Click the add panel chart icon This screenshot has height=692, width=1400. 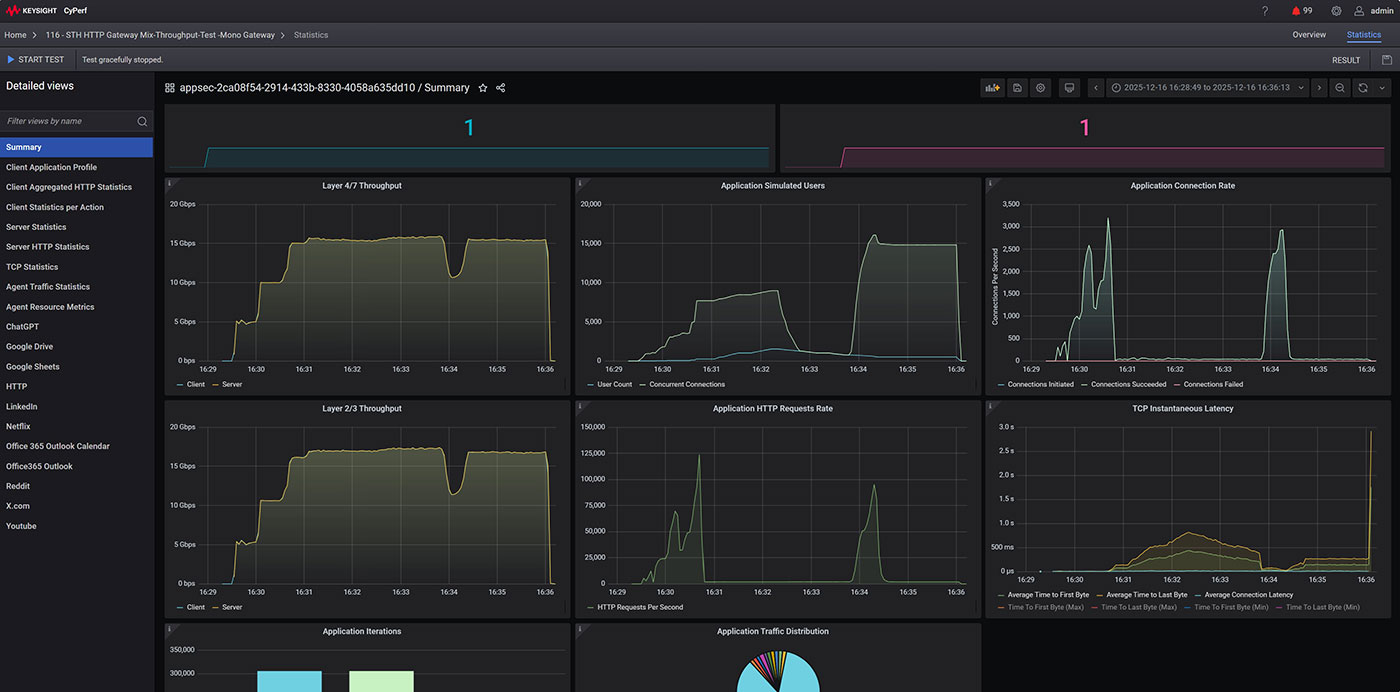tap(992, 88)
